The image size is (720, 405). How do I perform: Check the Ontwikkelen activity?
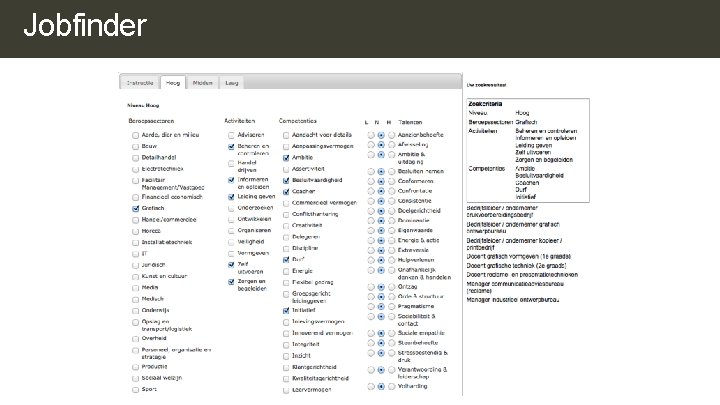(231, 219)
